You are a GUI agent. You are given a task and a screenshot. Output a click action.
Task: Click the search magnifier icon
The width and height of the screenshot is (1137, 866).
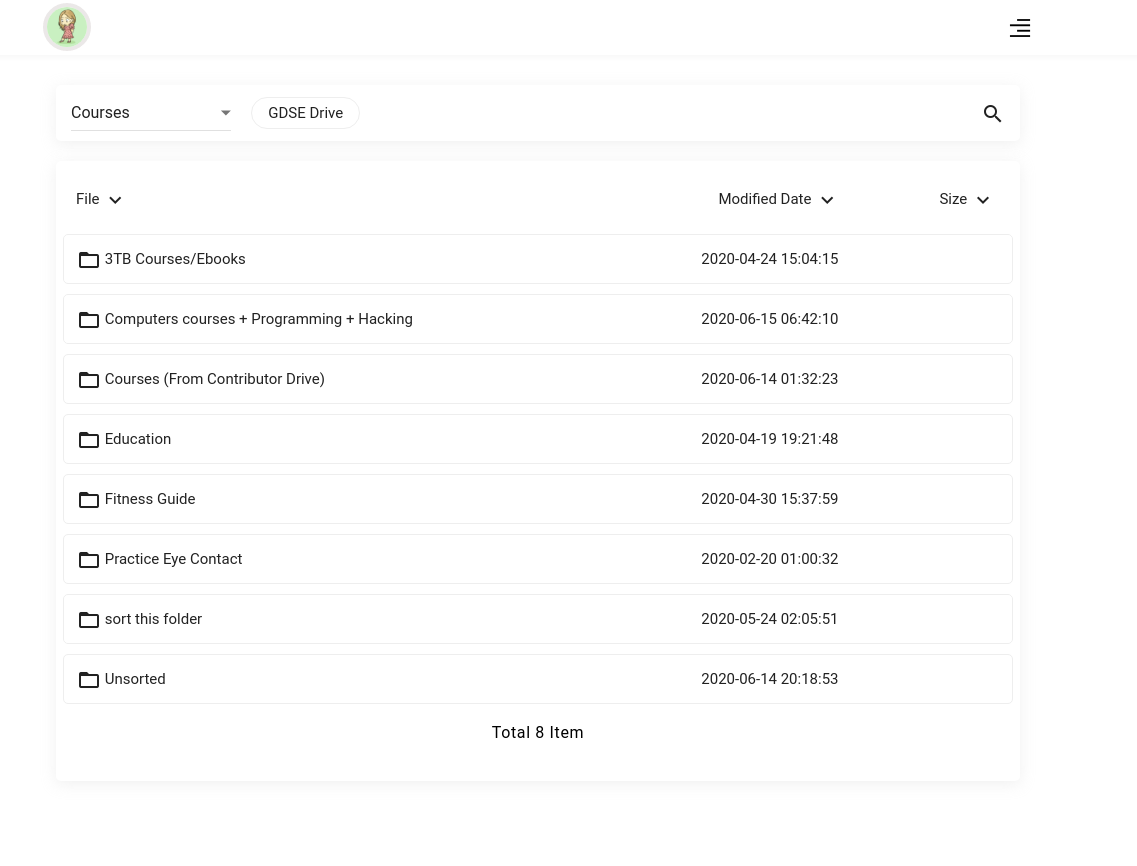click(992, 113)
